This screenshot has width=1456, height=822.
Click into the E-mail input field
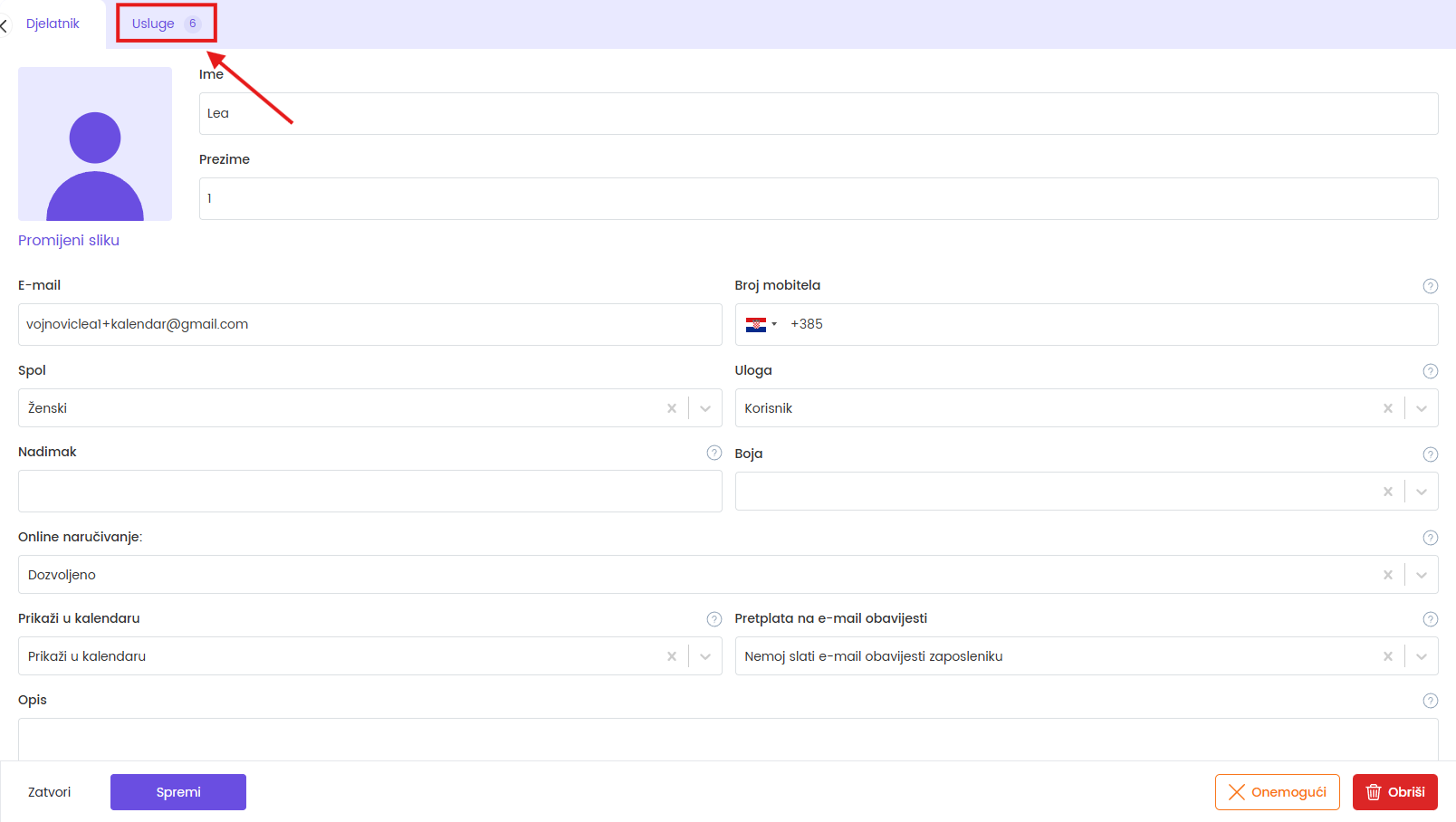[369, 324]
